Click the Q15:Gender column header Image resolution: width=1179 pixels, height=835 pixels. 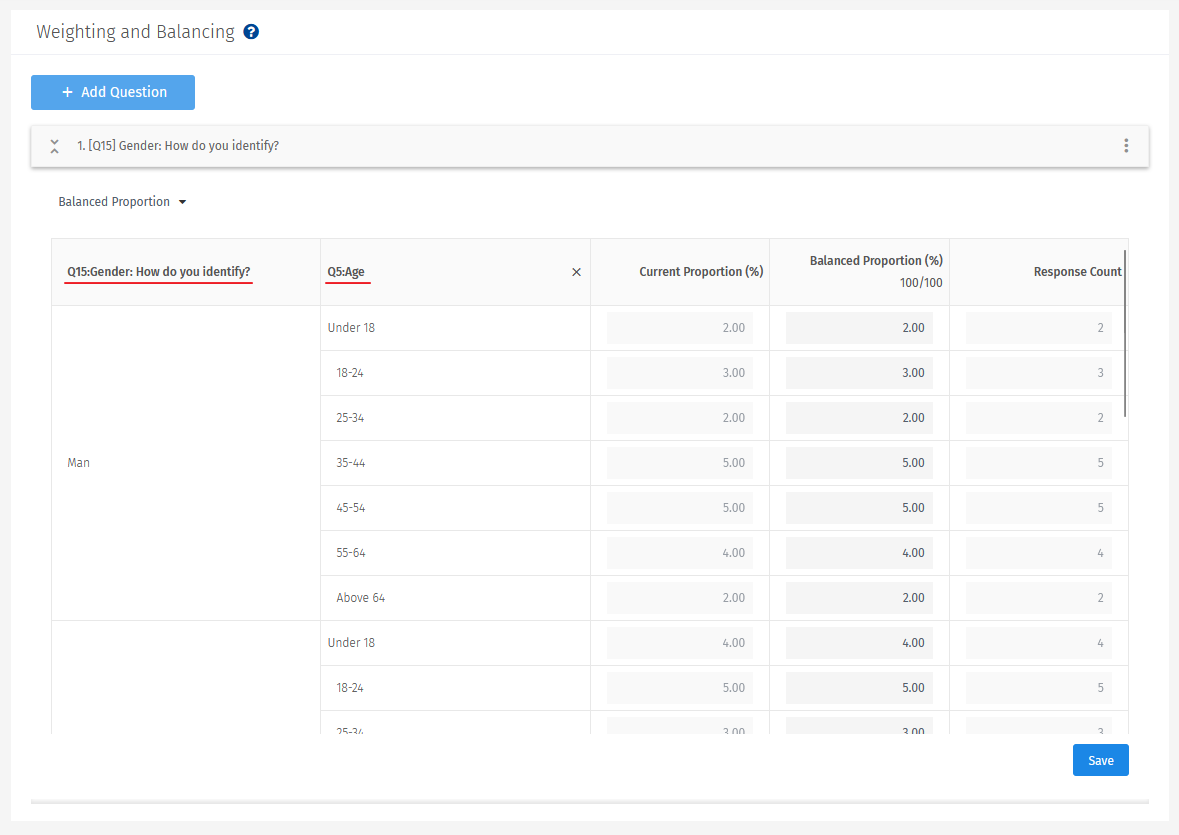click(x=158, y=272)
